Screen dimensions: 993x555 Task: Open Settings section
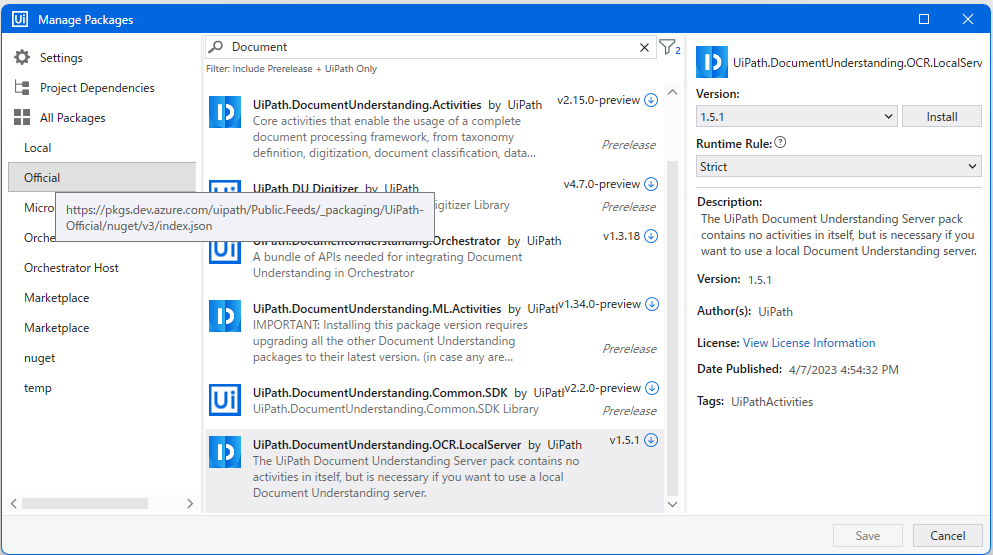point(61,58)
